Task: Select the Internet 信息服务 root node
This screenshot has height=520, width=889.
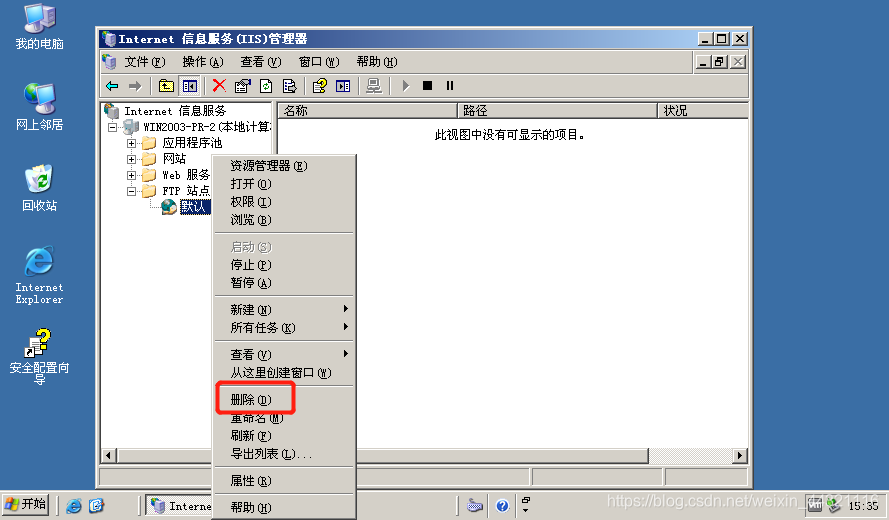Action: tap(175, 111)
